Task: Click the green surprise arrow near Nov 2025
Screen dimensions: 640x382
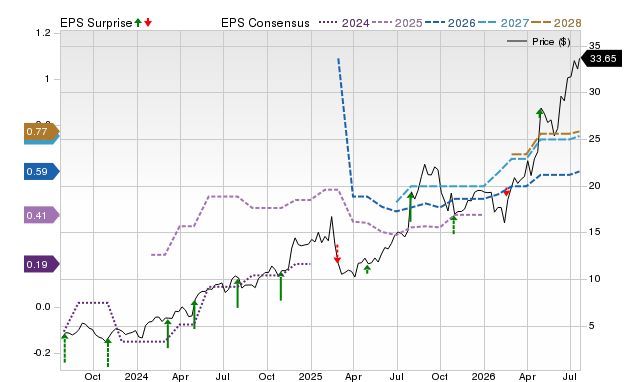Action: tap(454, 224)
